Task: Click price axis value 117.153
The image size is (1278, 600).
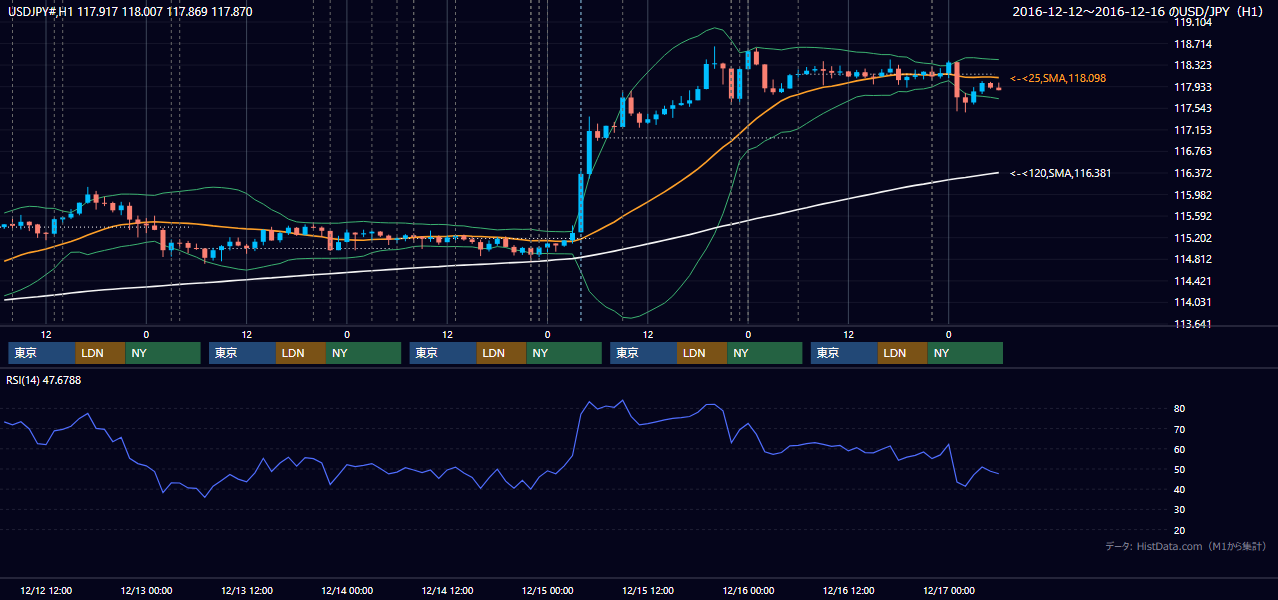Action: (x=1192, y=130)
